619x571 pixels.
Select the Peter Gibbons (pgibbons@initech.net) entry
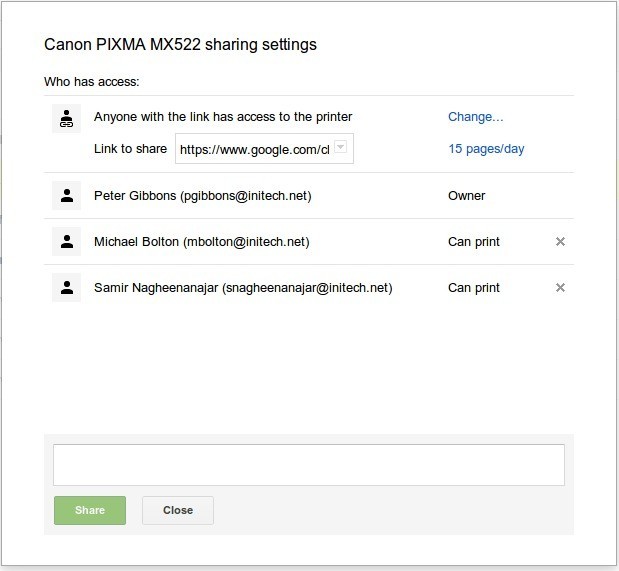202,196
